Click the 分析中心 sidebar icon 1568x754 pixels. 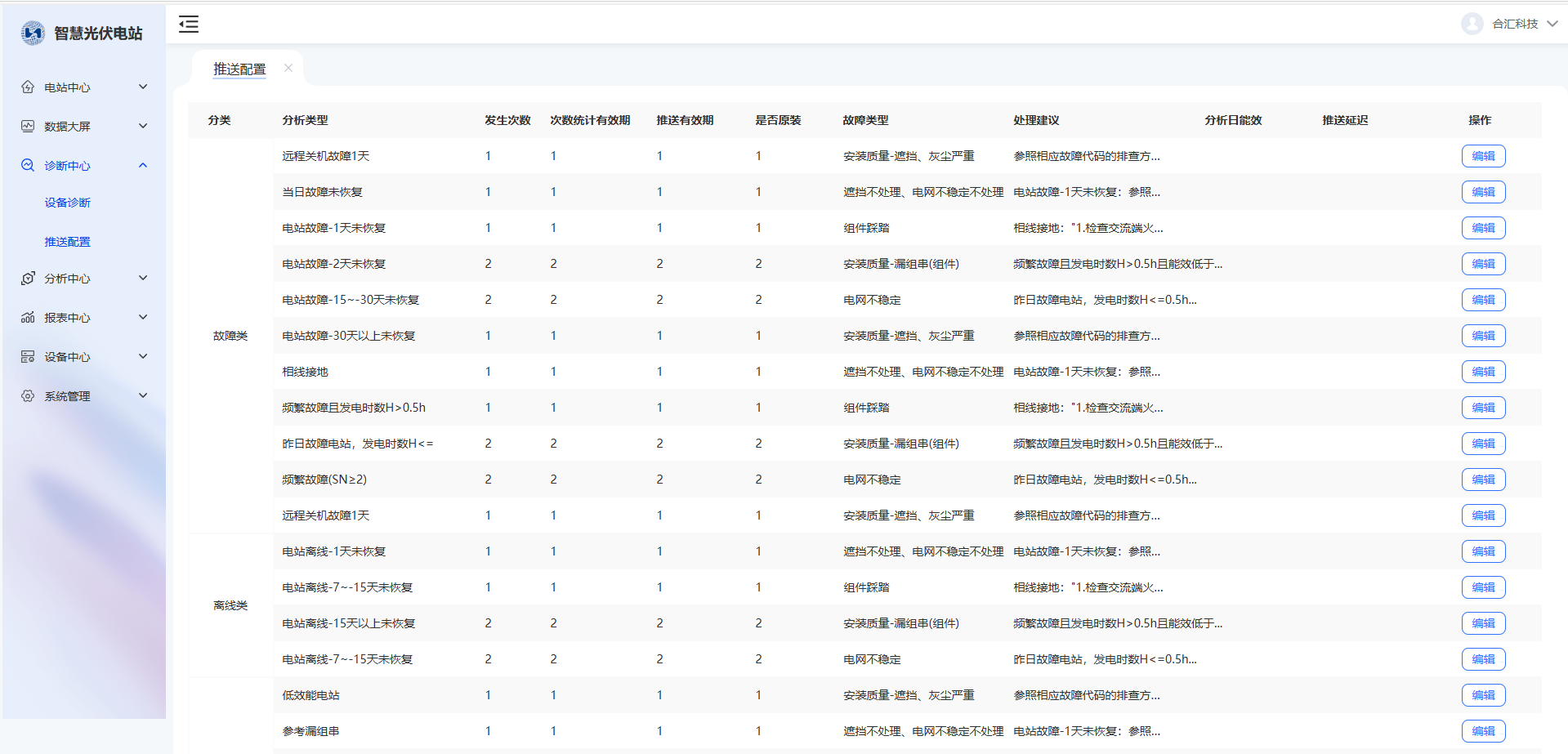(28, 279)
